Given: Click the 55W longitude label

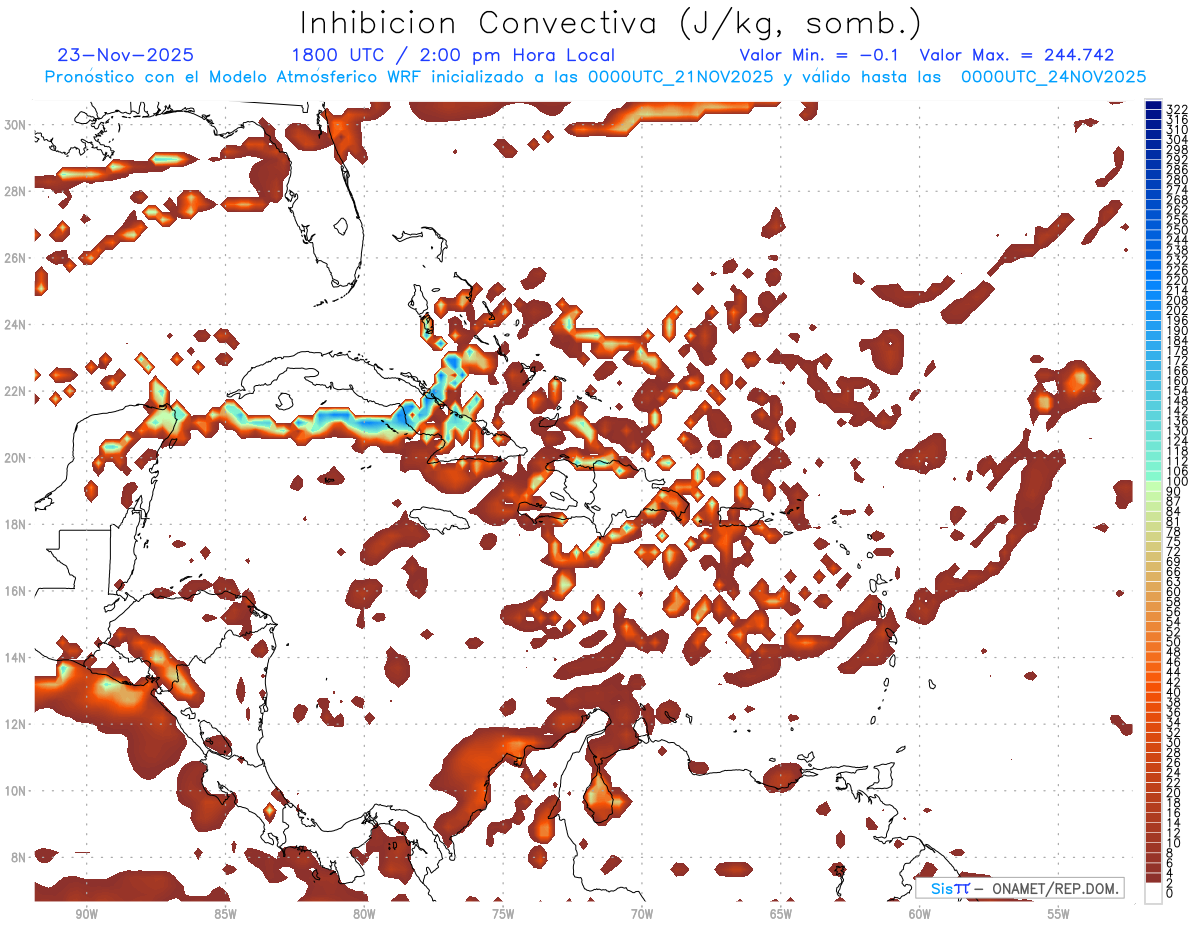Looking at the screenshot, I should pos(1059,914).
